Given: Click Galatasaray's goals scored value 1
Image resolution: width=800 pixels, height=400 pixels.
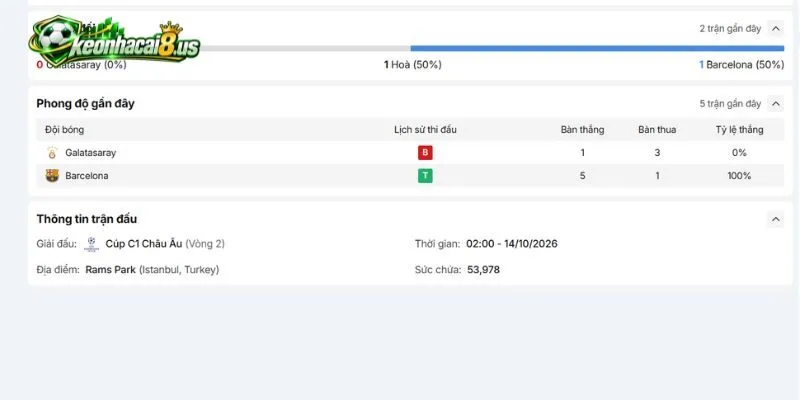Looking at the screenshot, I should [x=583, y=153].
